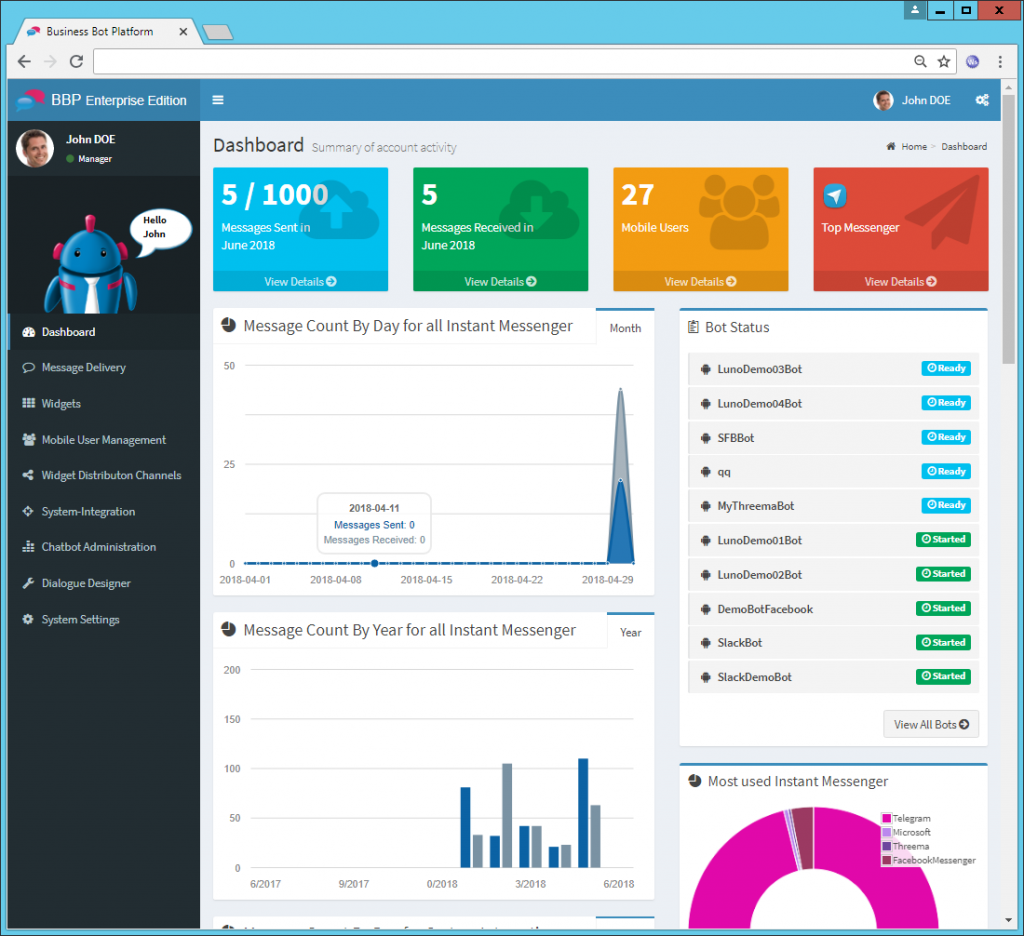The height and width of the screenshot is (936, 1024).
Task: Click the Telegram icon in Top Messenger card
Action: pyautogui.click(x=835, y=195)
